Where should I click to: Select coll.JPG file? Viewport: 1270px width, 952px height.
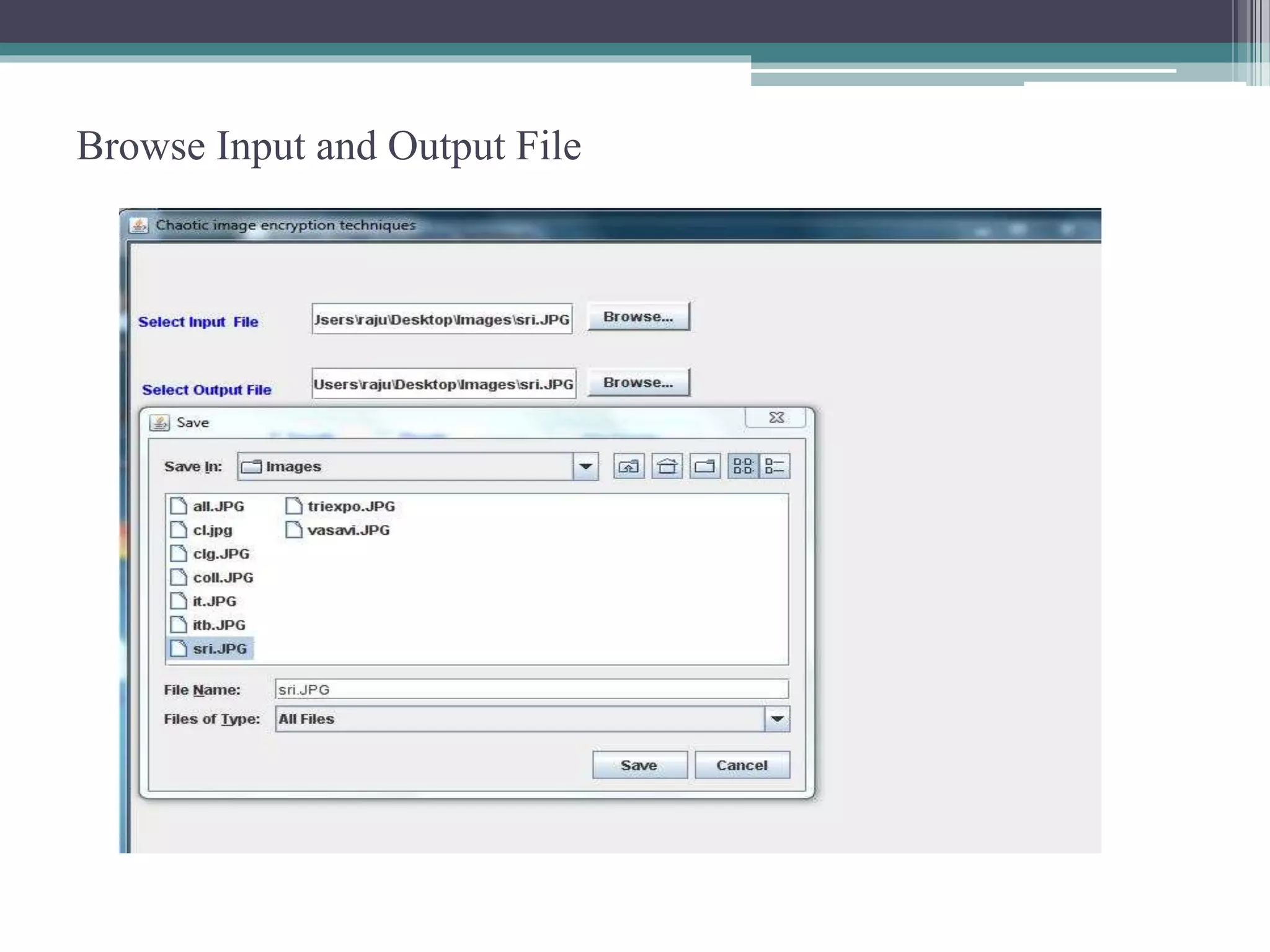211,577
